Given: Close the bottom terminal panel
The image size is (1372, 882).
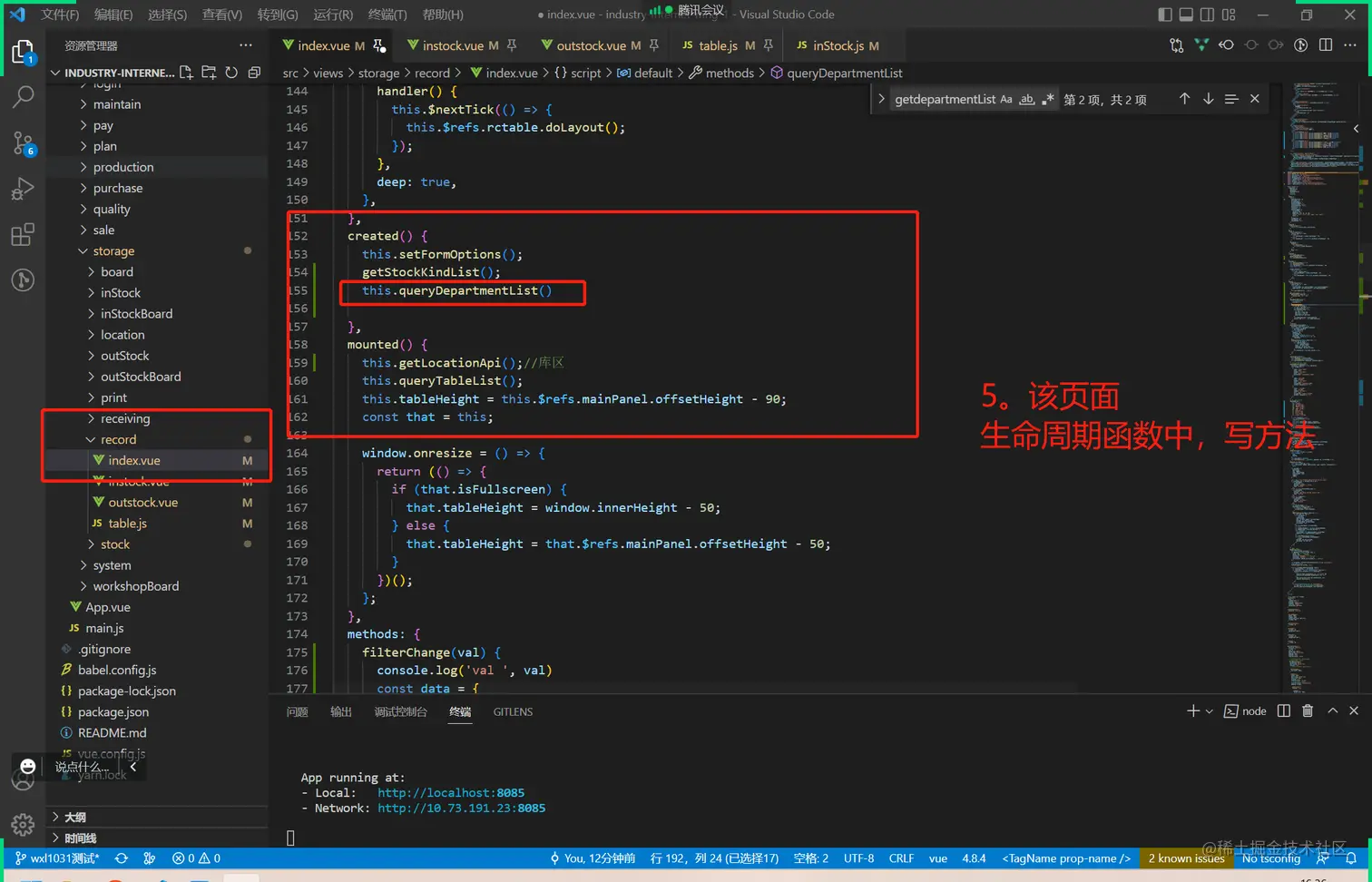Looking at the screenshot, I should pos(1354,711).
